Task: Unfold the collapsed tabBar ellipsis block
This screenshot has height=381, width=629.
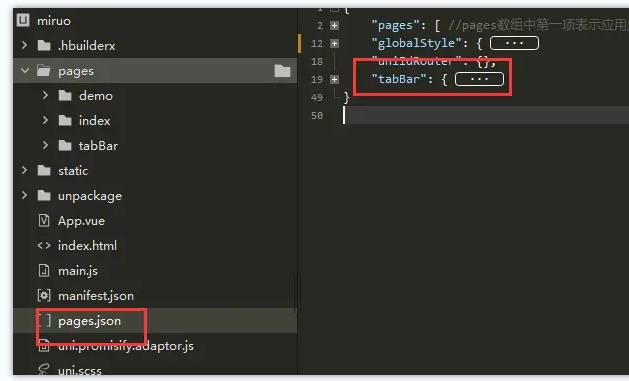Action: (x=479, y=79)
